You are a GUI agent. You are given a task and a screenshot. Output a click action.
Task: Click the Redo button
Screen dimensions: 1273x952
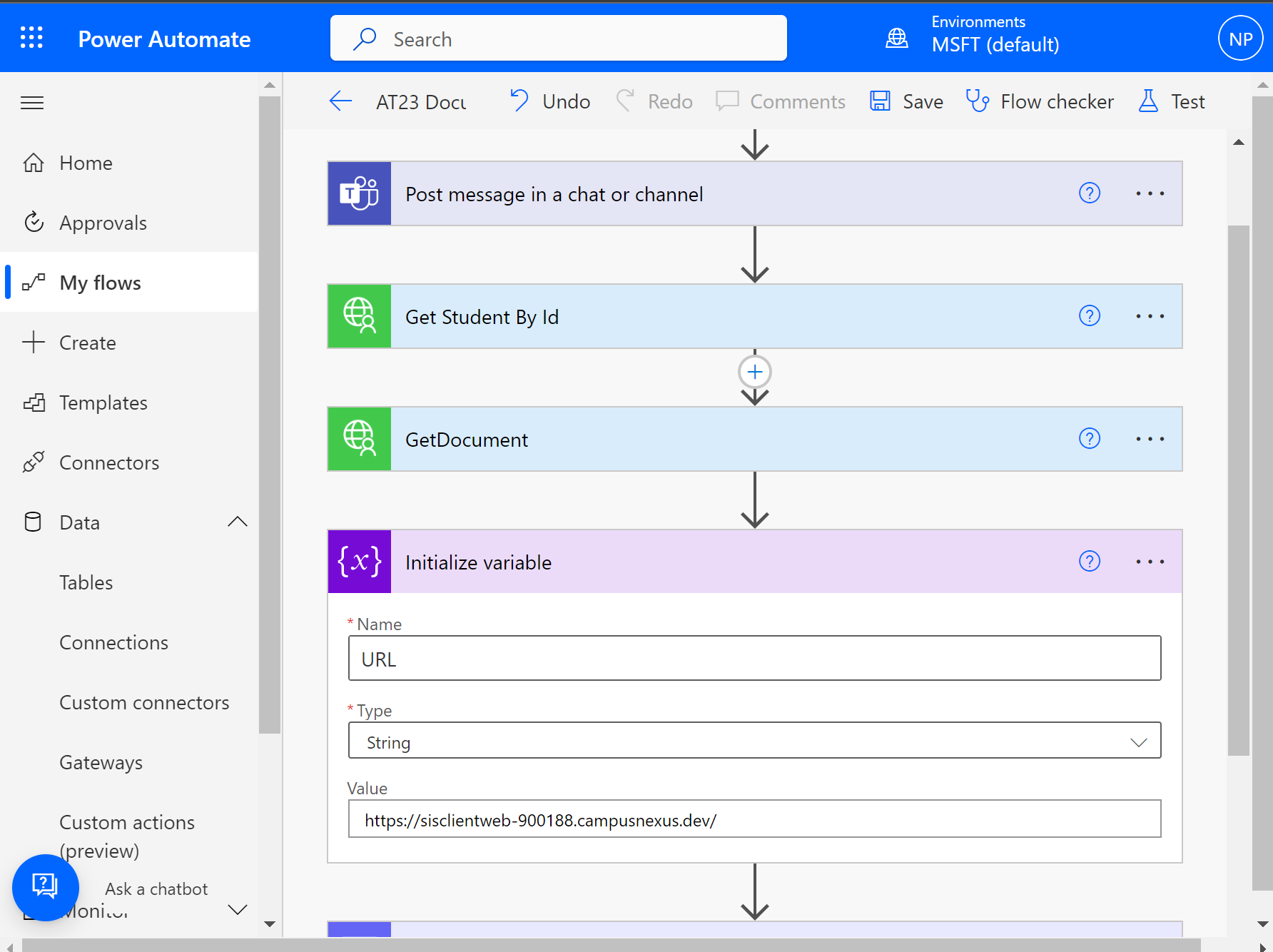654,101
